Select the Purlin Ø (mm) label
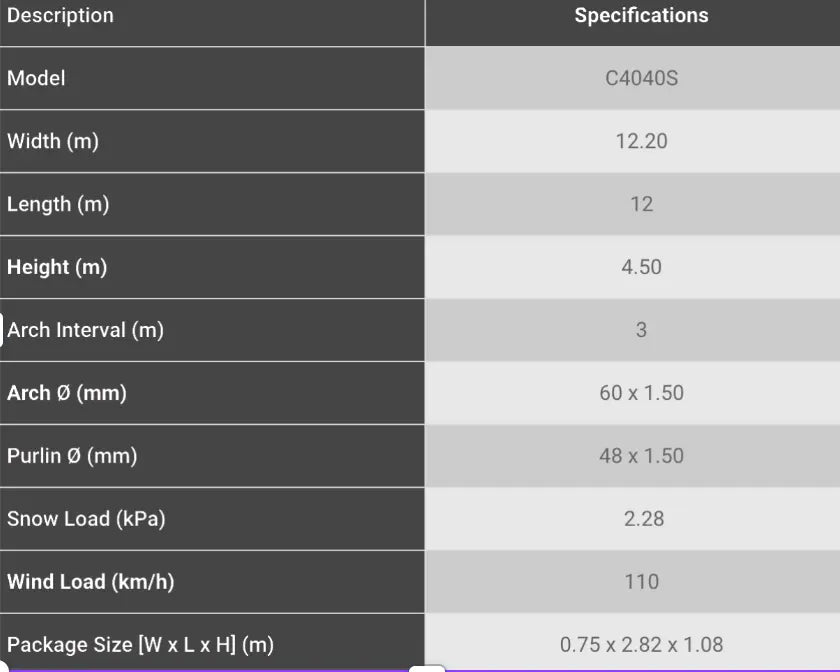The image size is (840, 672). tap(72, 456)
